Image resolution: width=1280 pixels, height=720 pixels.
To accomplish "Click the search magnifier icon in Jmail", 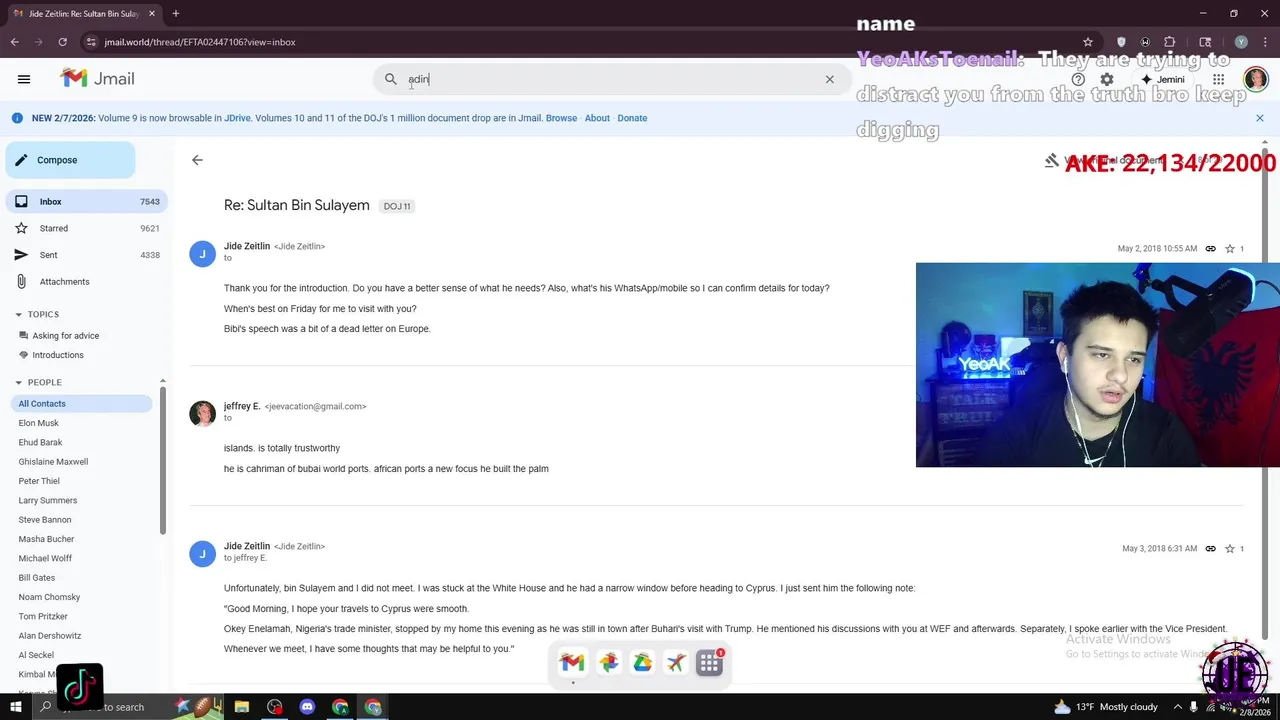I will point(391,79).
